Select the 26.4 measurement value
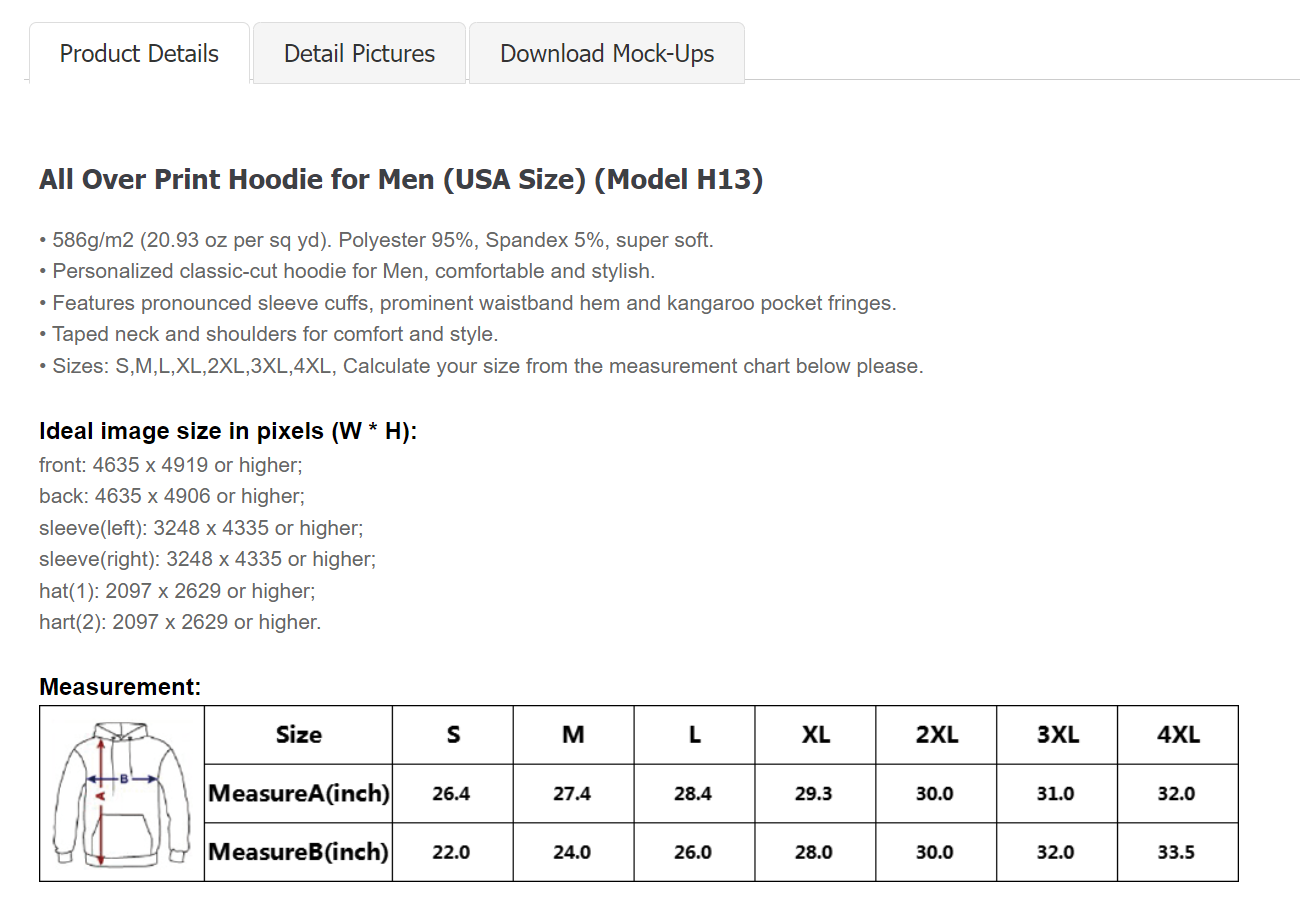1300x897 pixels. (452, 793)
